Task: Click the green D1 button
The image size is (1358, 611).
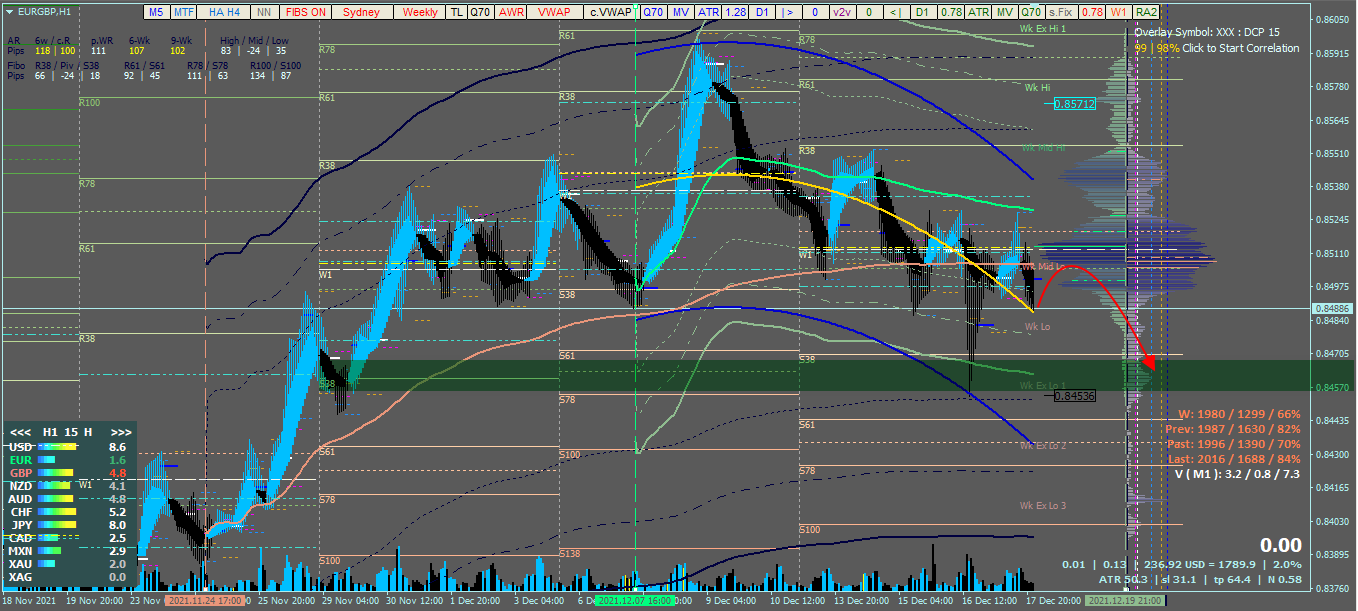Action: point(923,12)
